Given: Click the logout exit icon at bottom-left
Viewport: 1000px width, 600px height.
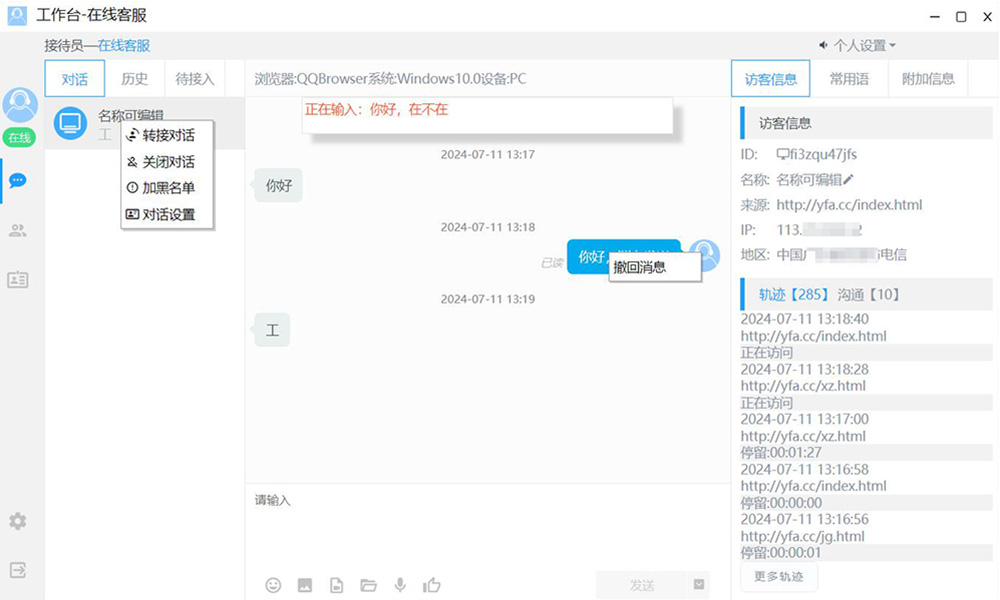Looking at the screenshot, I should (x=18, y=570).
